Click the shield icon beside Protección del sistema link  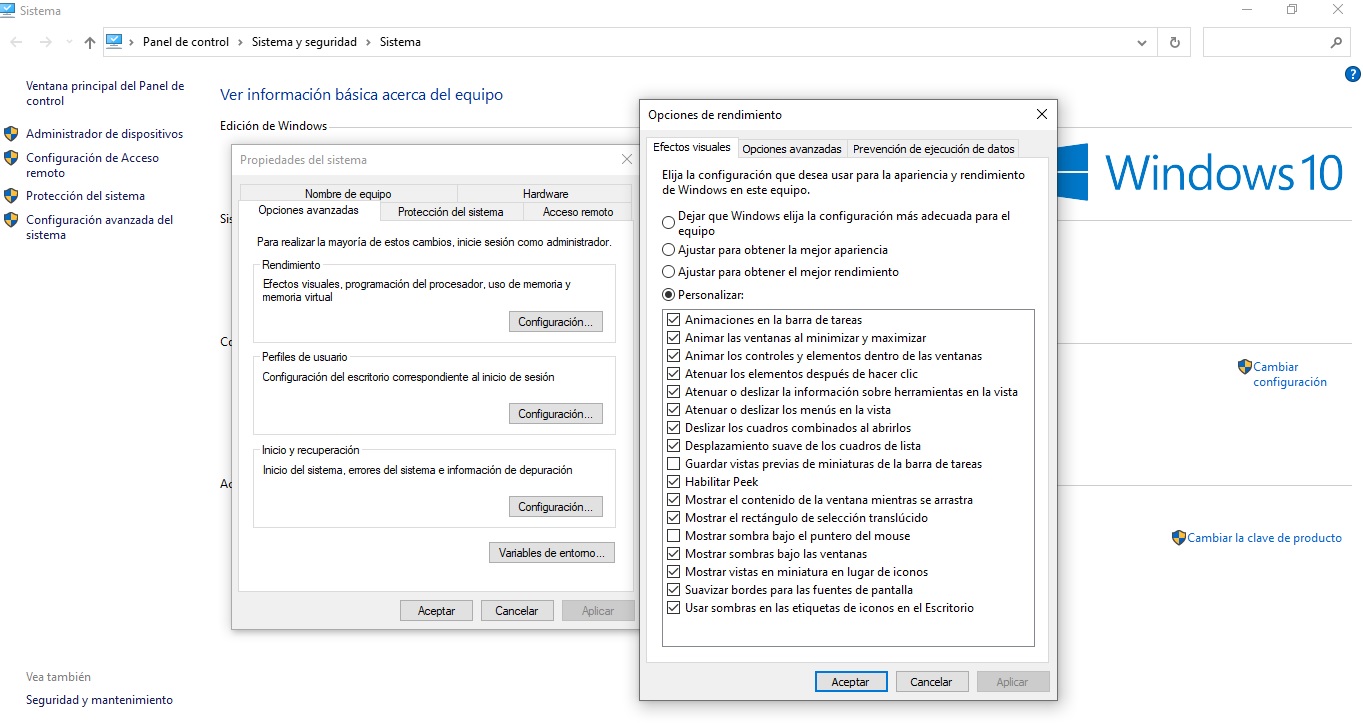[x=12, y=196]
